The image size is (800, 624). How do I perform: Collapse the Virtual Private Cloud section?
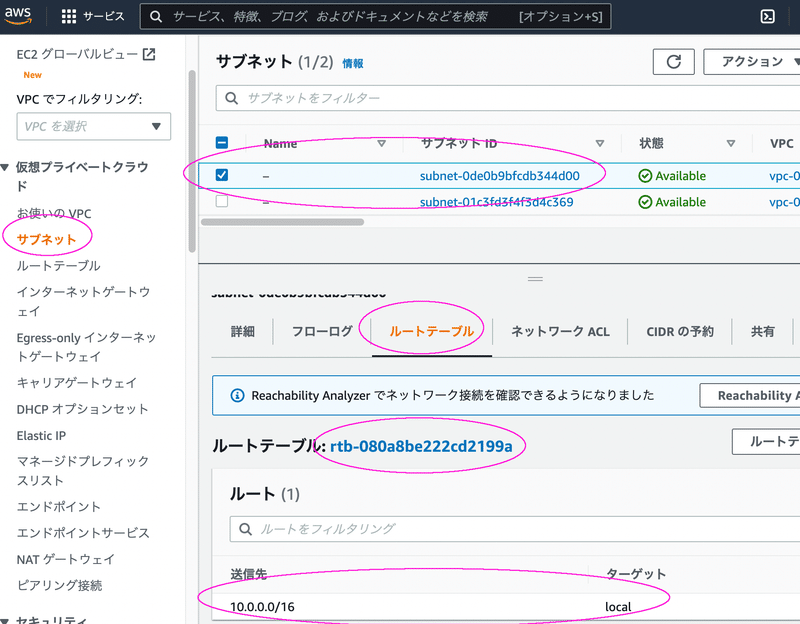click(x=5, y=167)
